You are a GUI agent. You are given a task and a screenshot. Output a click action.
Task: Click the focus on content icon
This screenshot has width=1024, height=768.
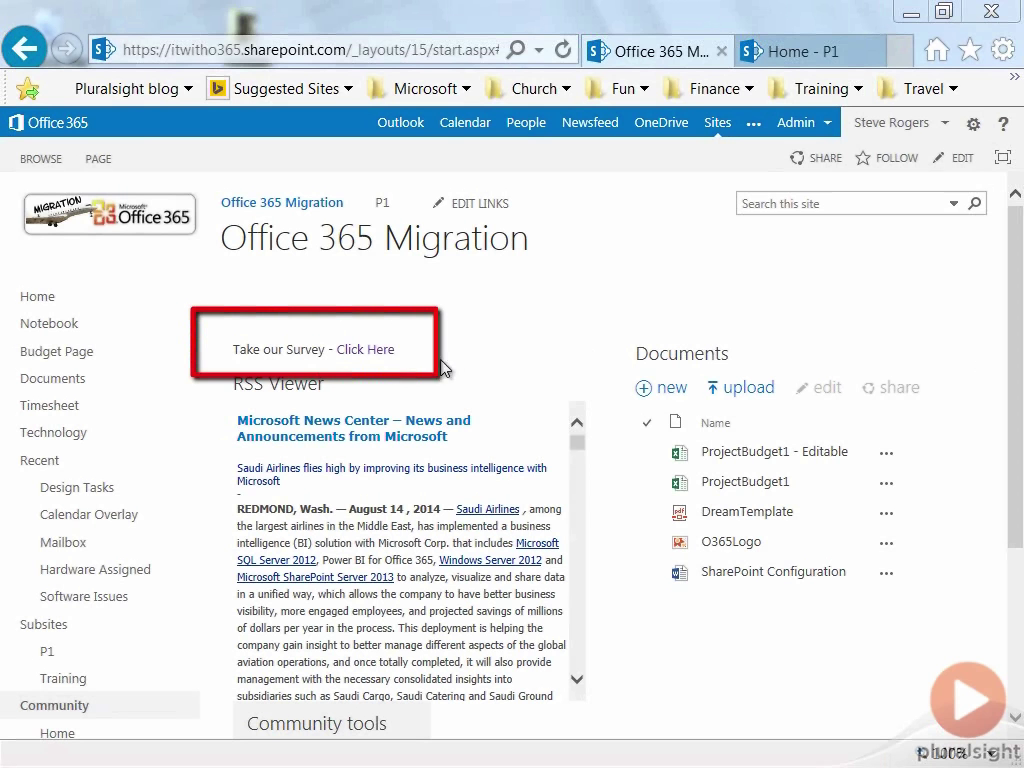1002,157
